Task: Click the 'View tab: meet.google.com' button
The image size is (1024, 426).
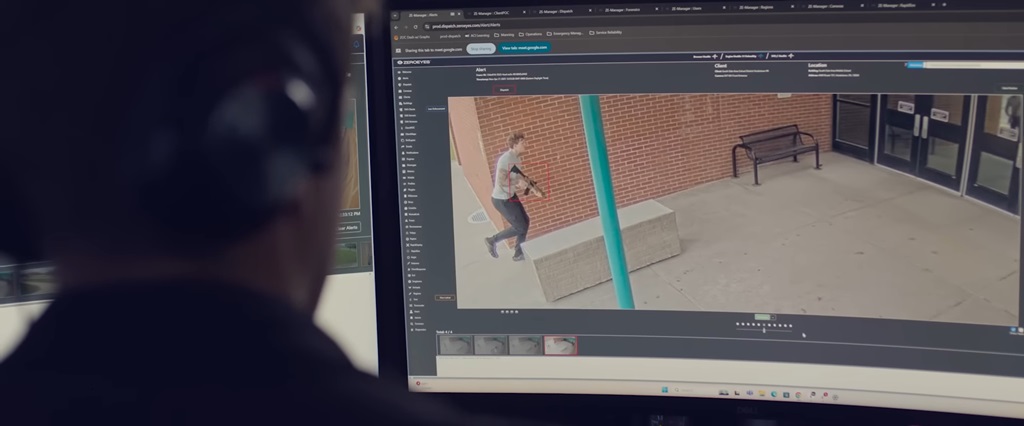Action: [x=524, y=47]
